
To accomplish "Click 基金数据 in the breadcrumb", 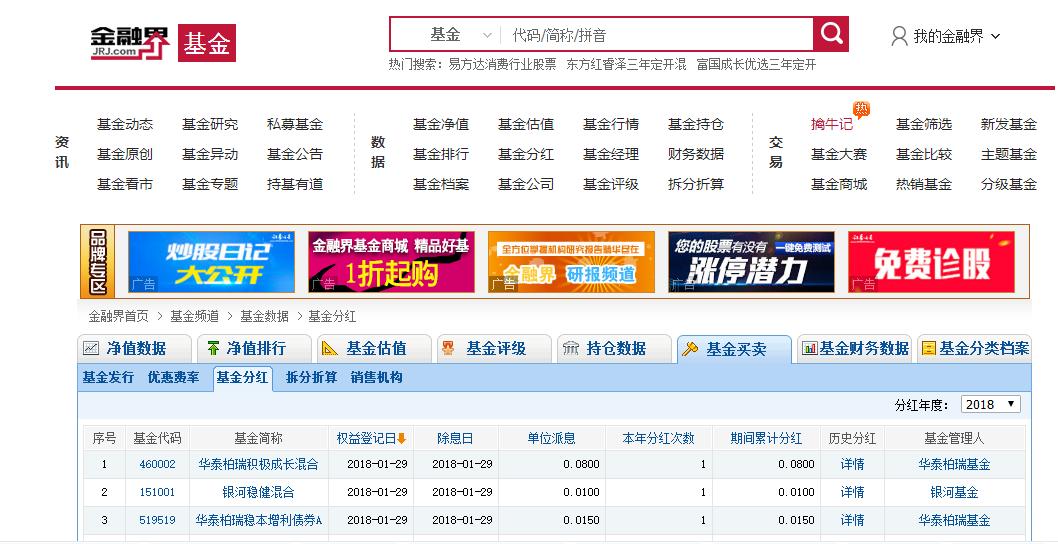I will (x=264, y=316).
